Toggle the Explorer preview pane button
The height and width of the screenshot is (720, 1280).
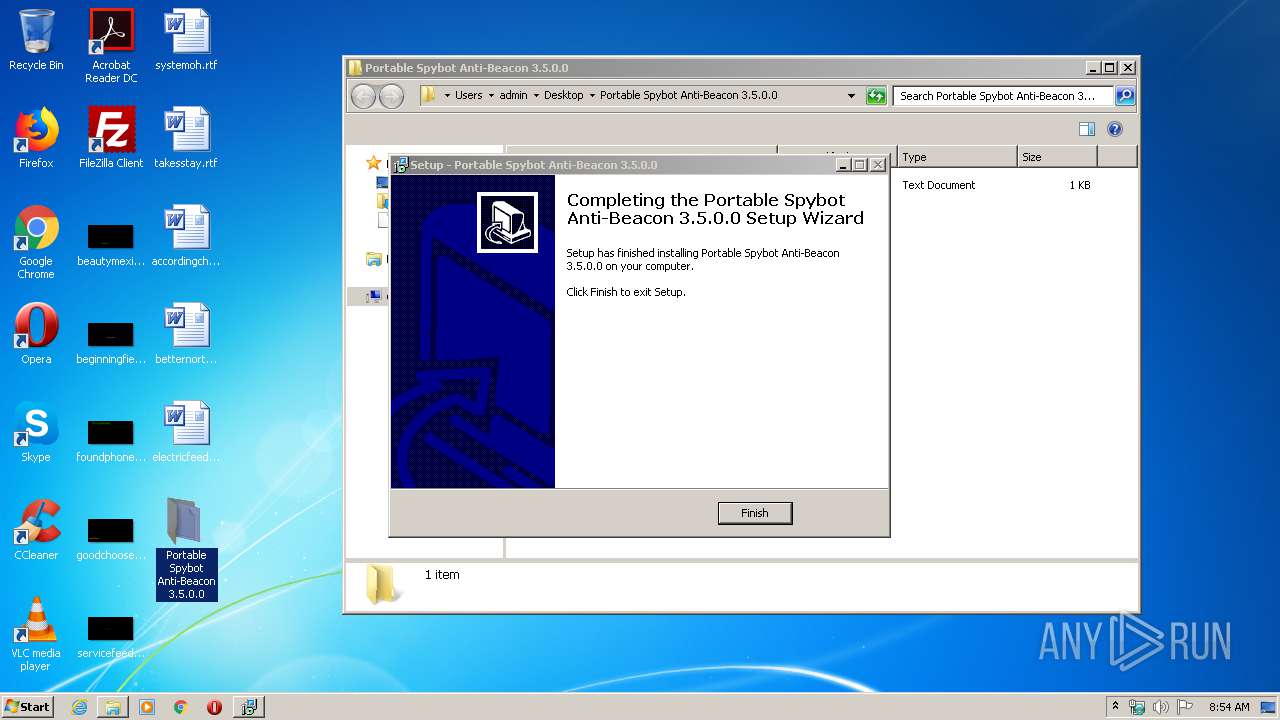pos(1087,129)
